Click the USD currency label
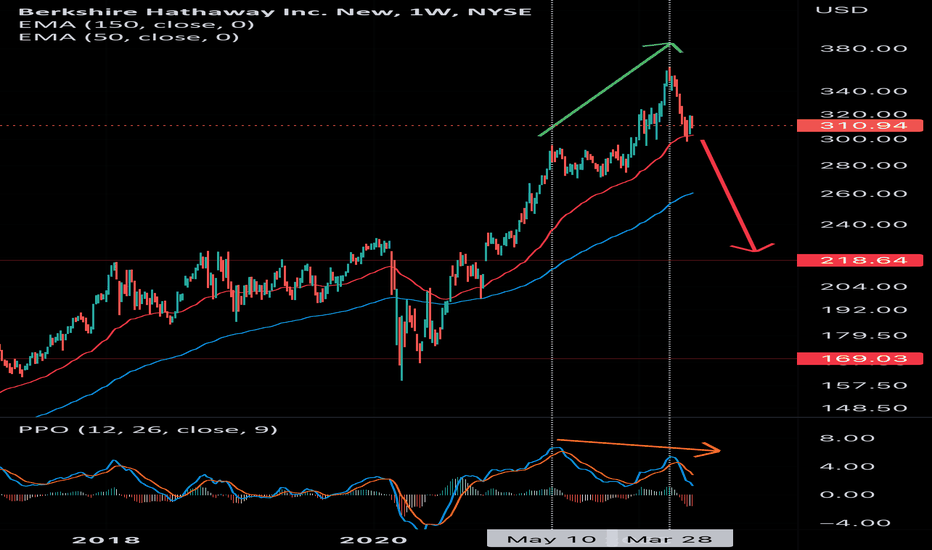The height and width of the screenshot is (550, 932). coord(841,10)
